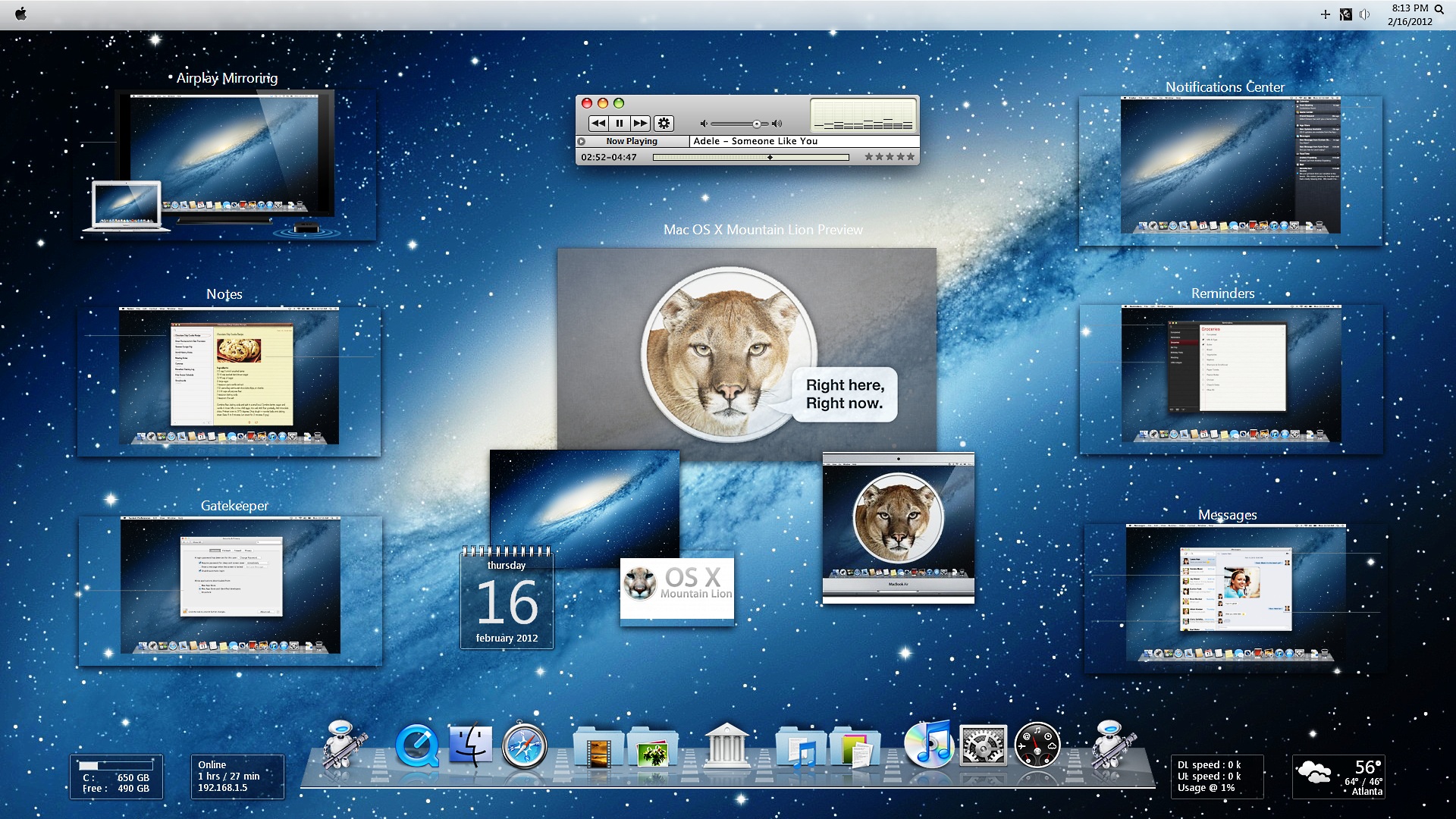
Task: Click the 02:52-04:47 time readout
Action: pos(609,157)
